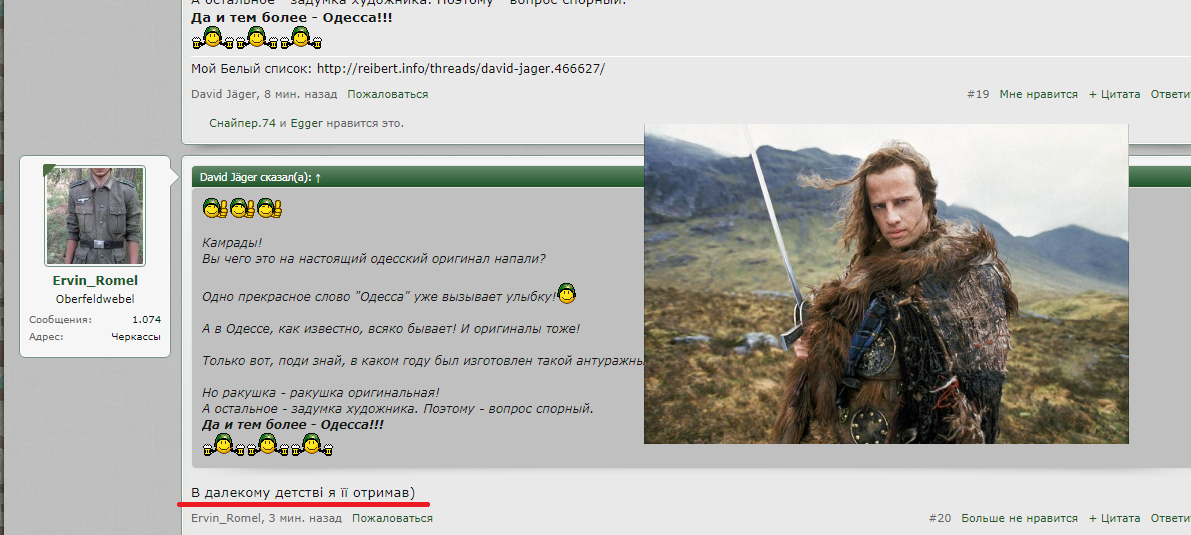Open message count 1.074
1191x535 pixels.
tap(147, 320)
